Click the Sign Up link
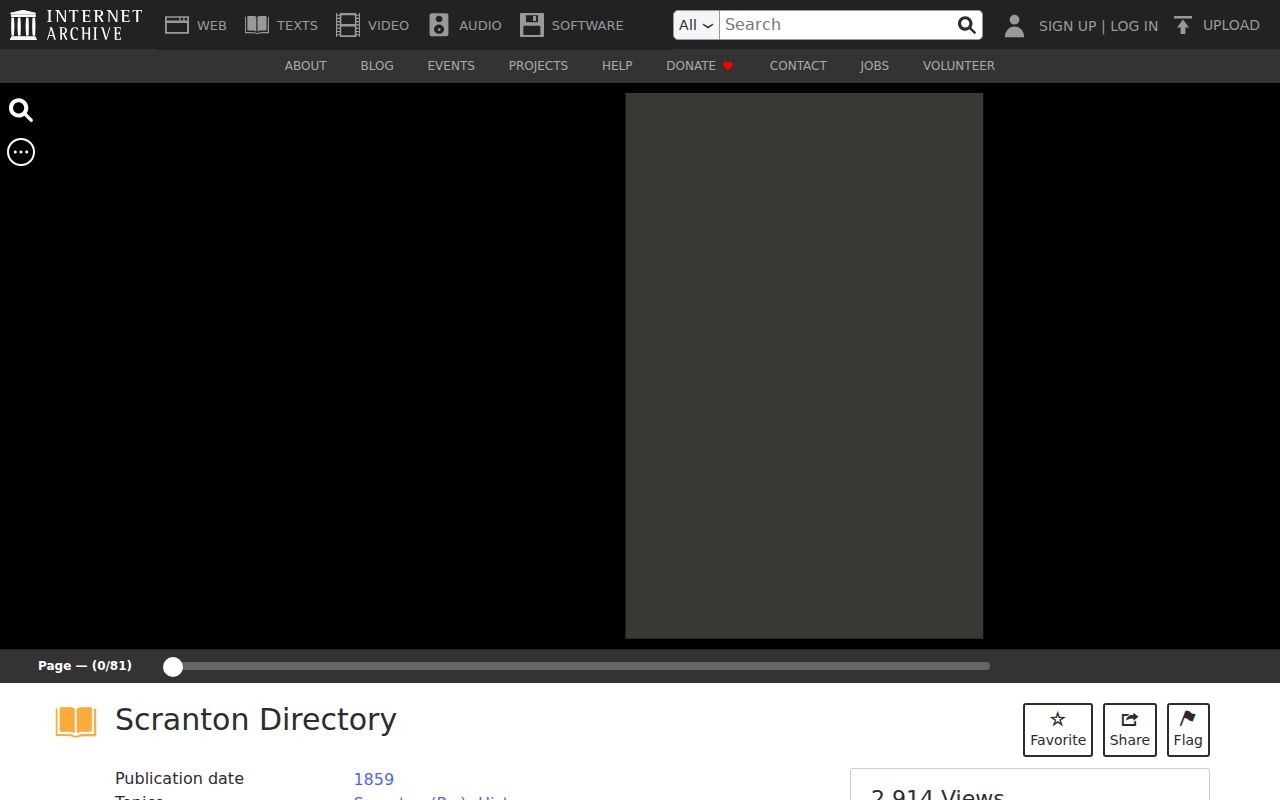The height and width of the screenshot is (800, 1280). [x=1068, y=26]
